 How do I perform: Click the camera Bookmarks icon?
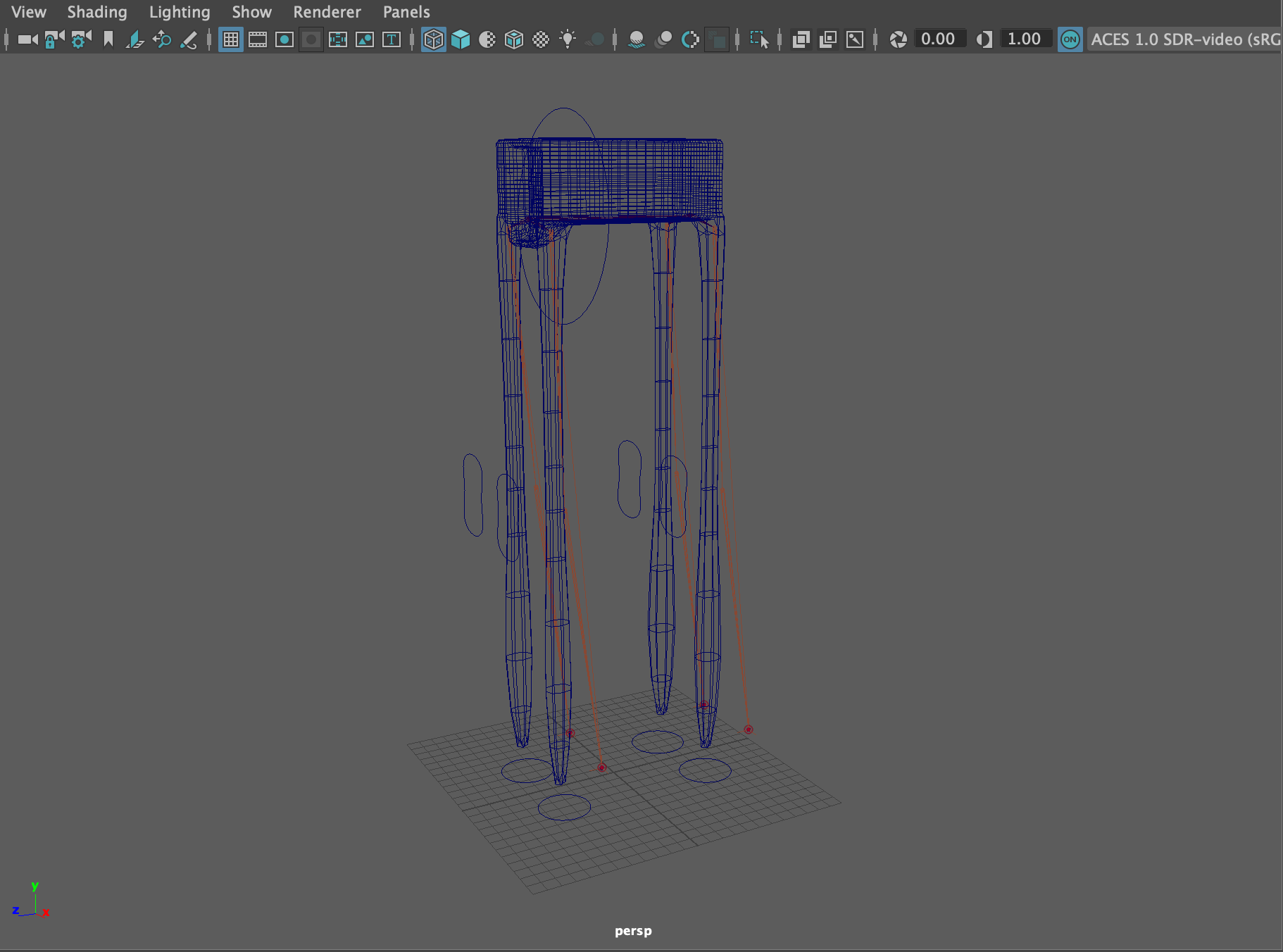(x=108, y=39)
